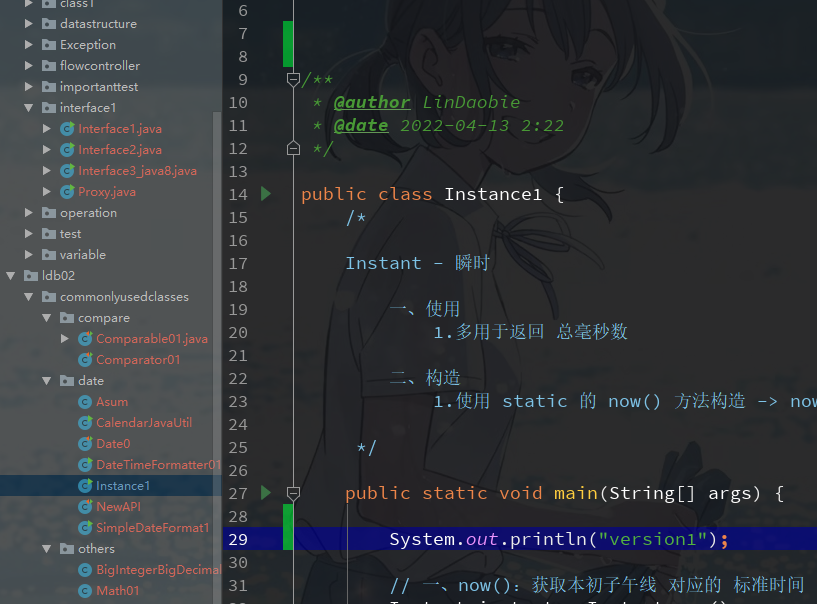Collapse the others folder
The width and height of the screenshot is (817, 604).
(45, 548)
